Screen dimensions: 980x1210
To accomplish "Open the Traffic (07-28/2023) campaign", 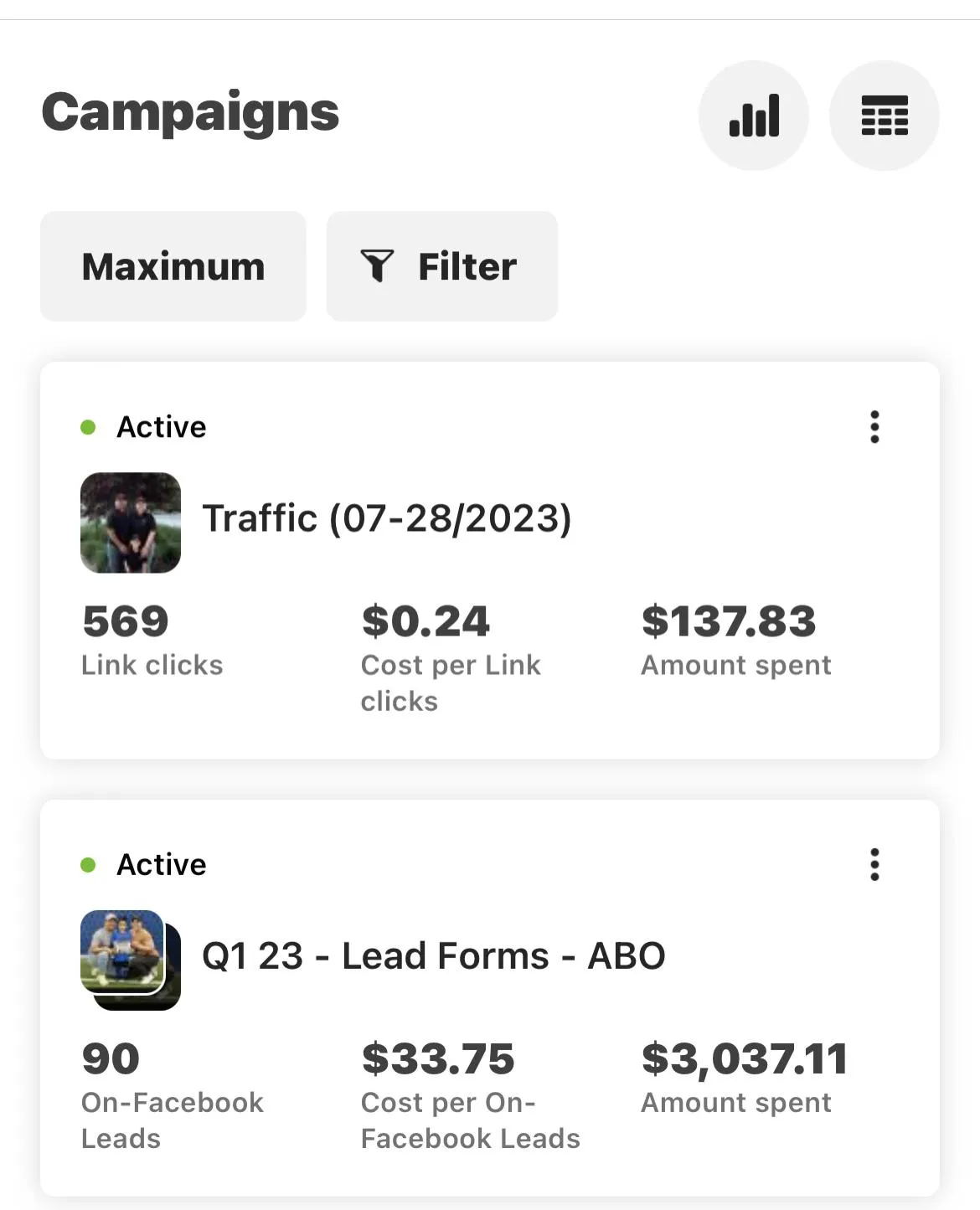I will (x=387, y=518).
